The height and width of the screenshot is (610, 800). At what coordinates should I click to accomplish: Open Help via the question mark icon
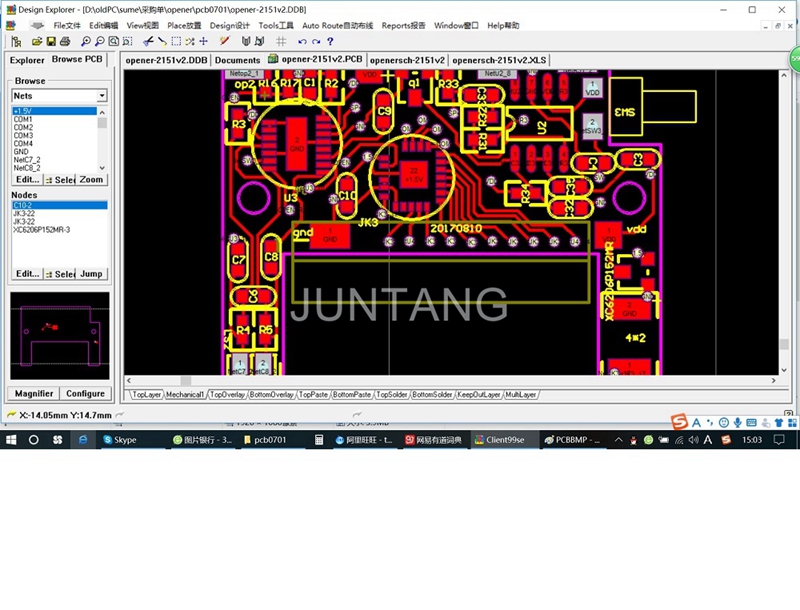point(330,41)
